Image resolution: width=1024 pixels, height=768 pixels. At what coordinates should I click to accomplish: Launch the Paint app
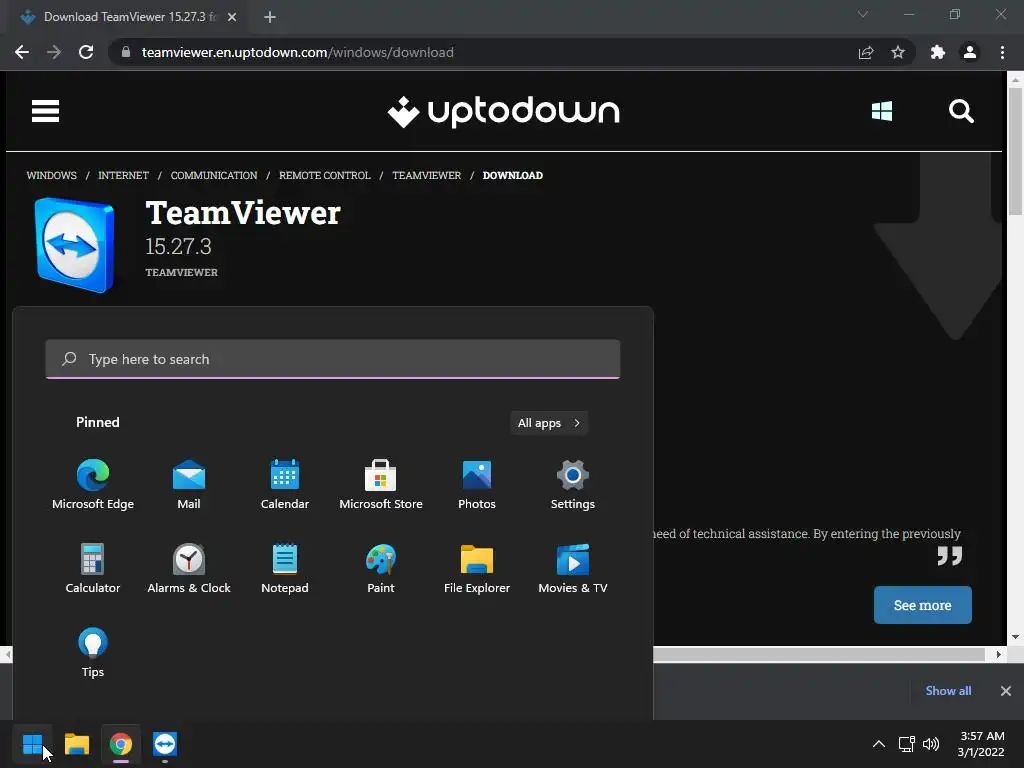click(381, 568)
